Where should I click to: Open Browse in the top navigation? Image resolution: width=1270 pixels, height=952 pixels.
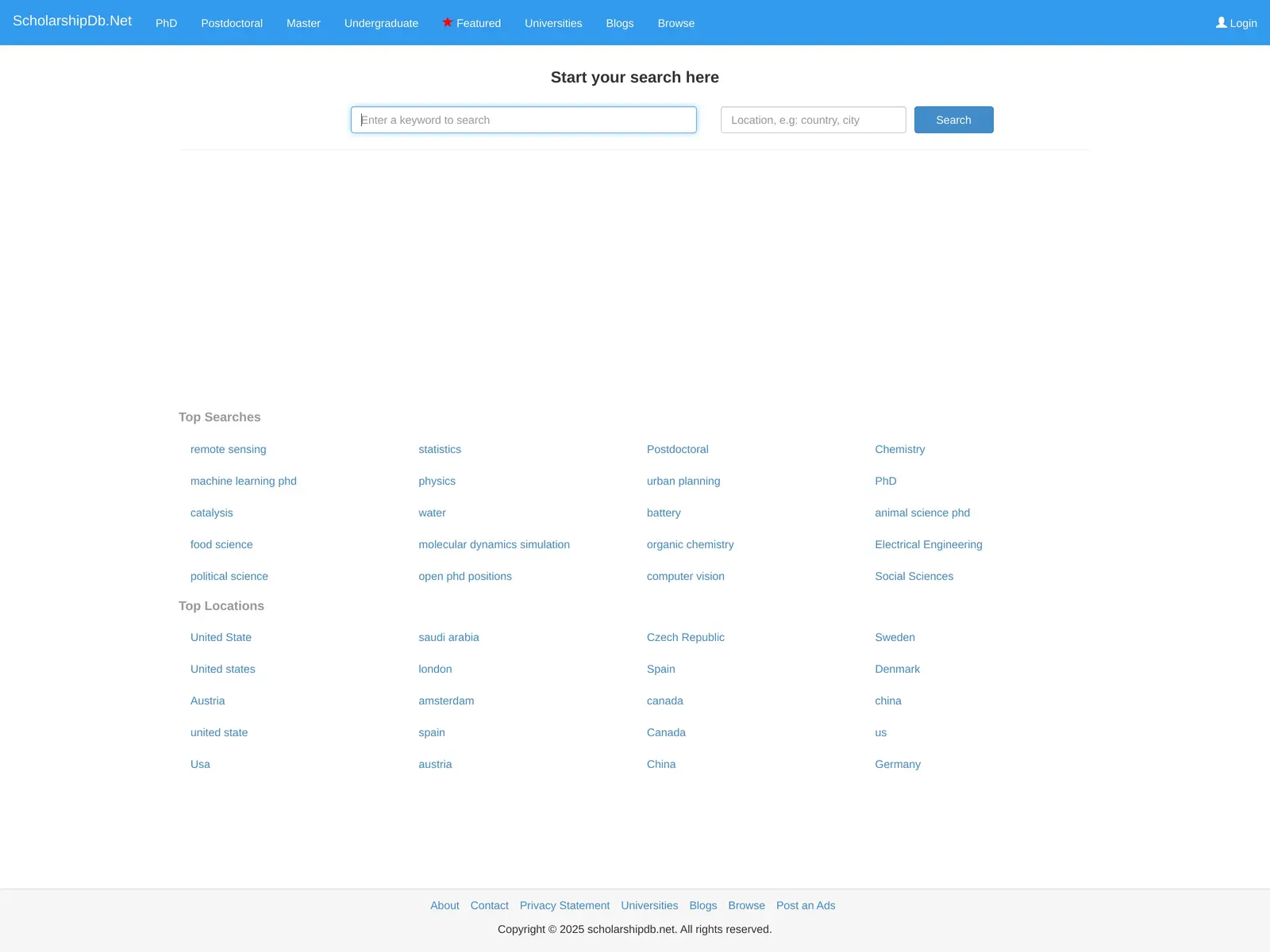[676, 23]
